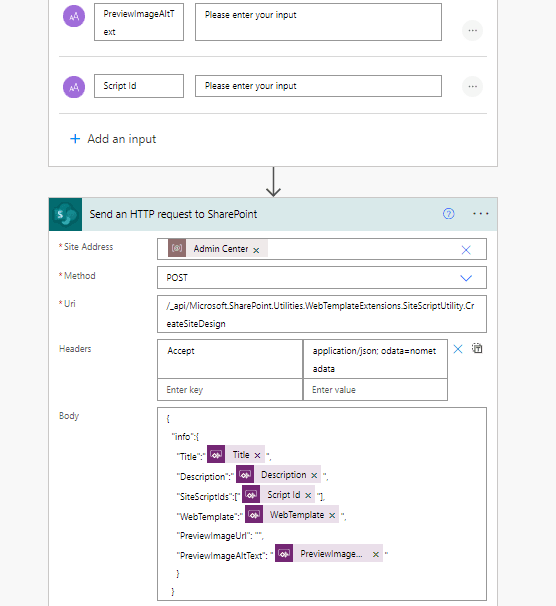Clear the Site Address field value

(x=466, y=250)
